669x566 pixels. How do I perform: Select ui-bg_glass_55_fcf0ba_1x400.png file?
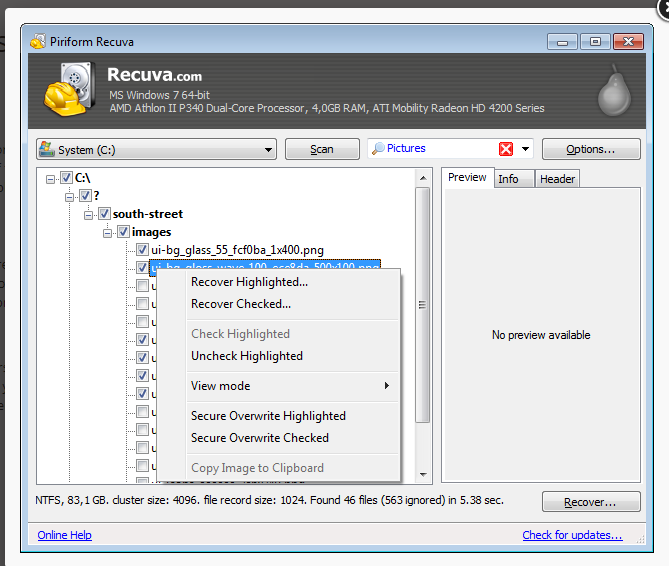pyautogui.click(x=237, y=250)
